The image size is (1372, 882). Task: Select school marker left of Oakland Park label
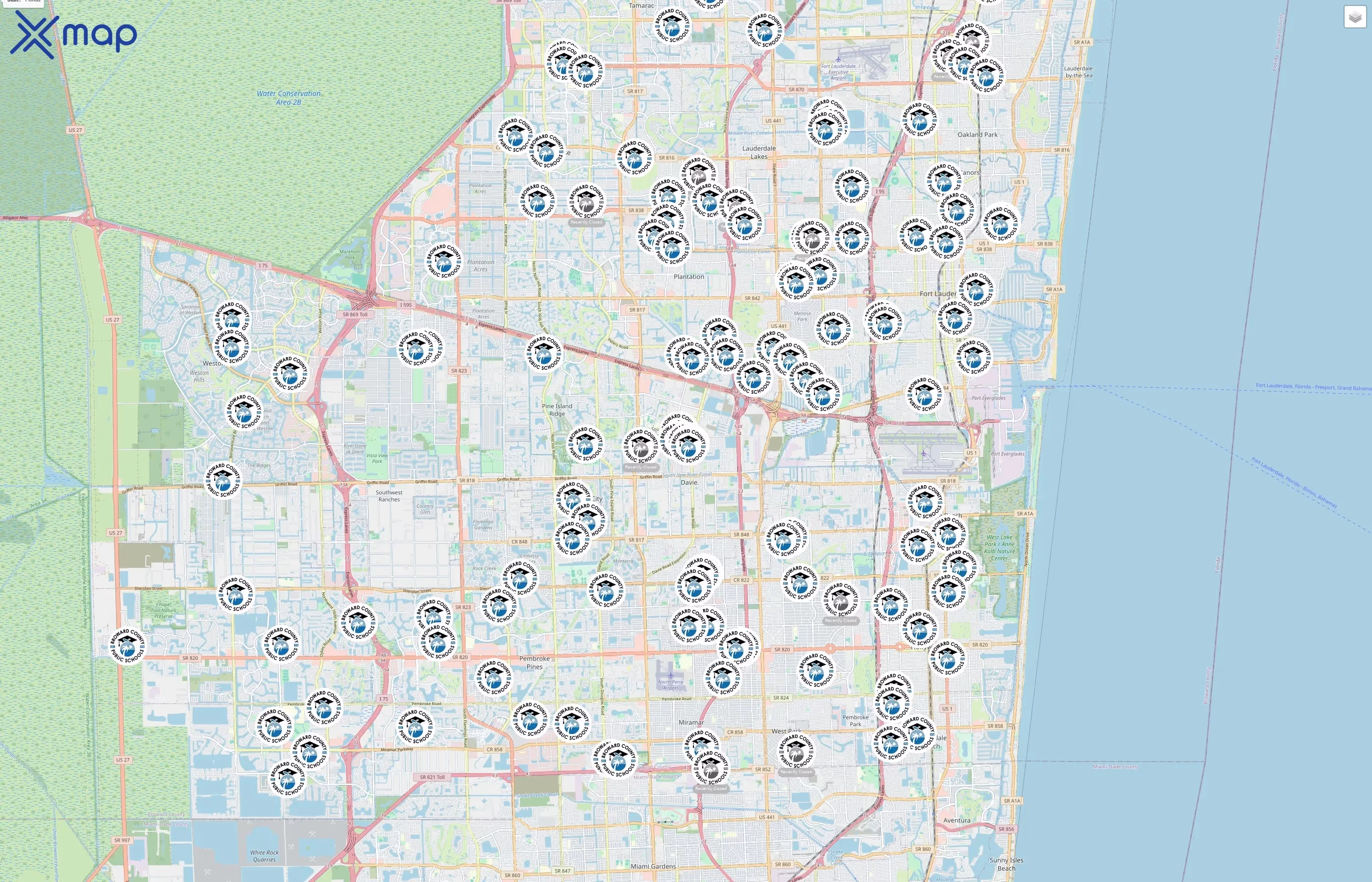(920, 120)
